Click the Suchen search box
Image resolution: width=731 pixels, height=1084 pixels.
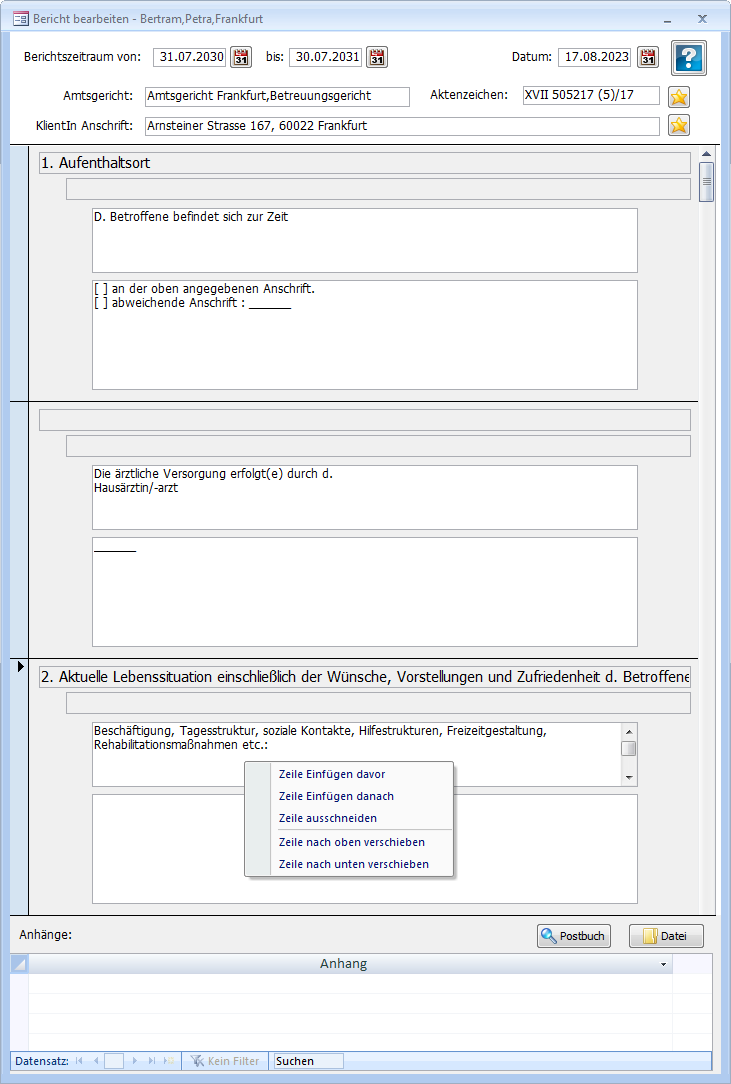(308, 1060)
